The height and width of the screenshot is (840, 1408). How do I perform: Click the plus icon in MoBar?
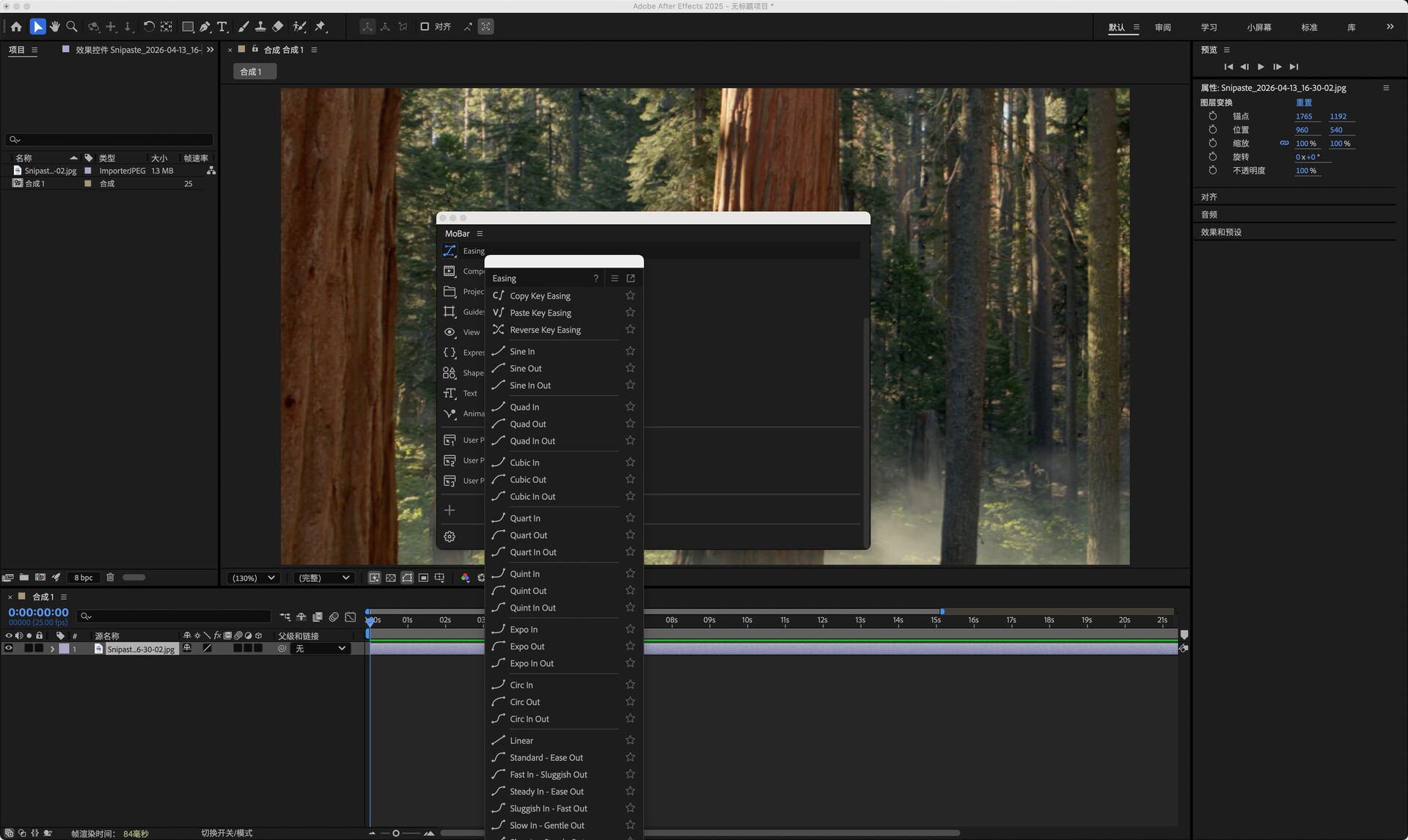point(450,510)
